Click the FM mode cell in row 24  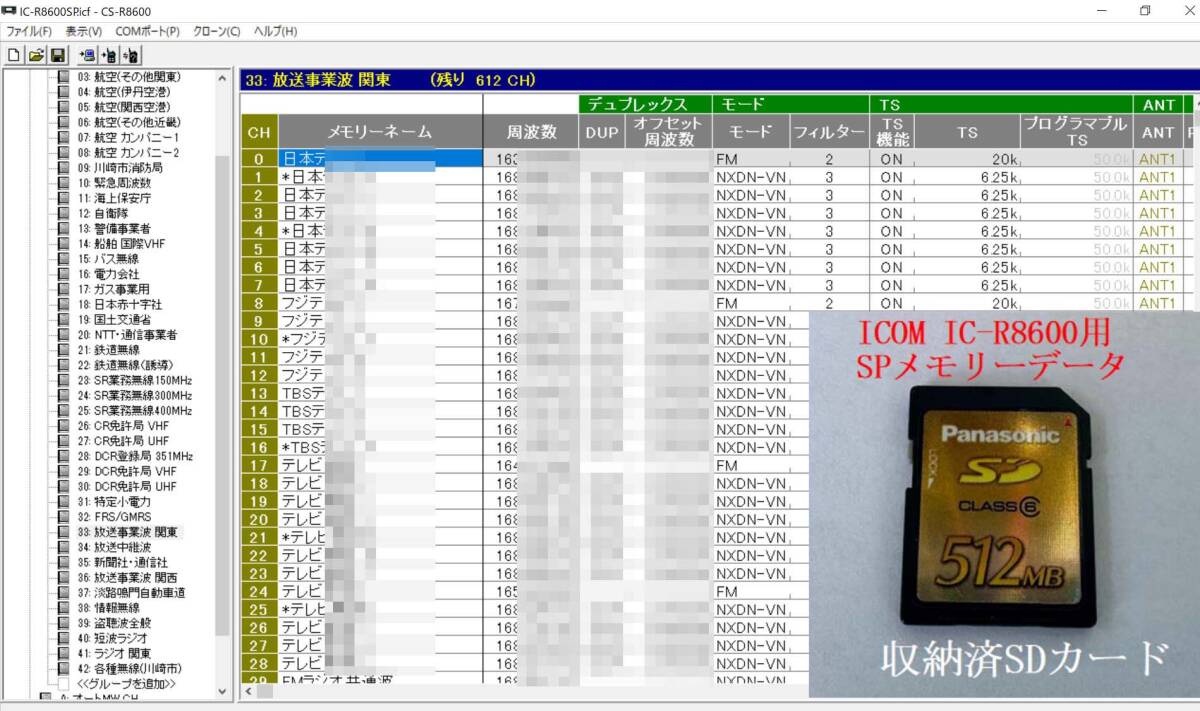tap(750, 591)
